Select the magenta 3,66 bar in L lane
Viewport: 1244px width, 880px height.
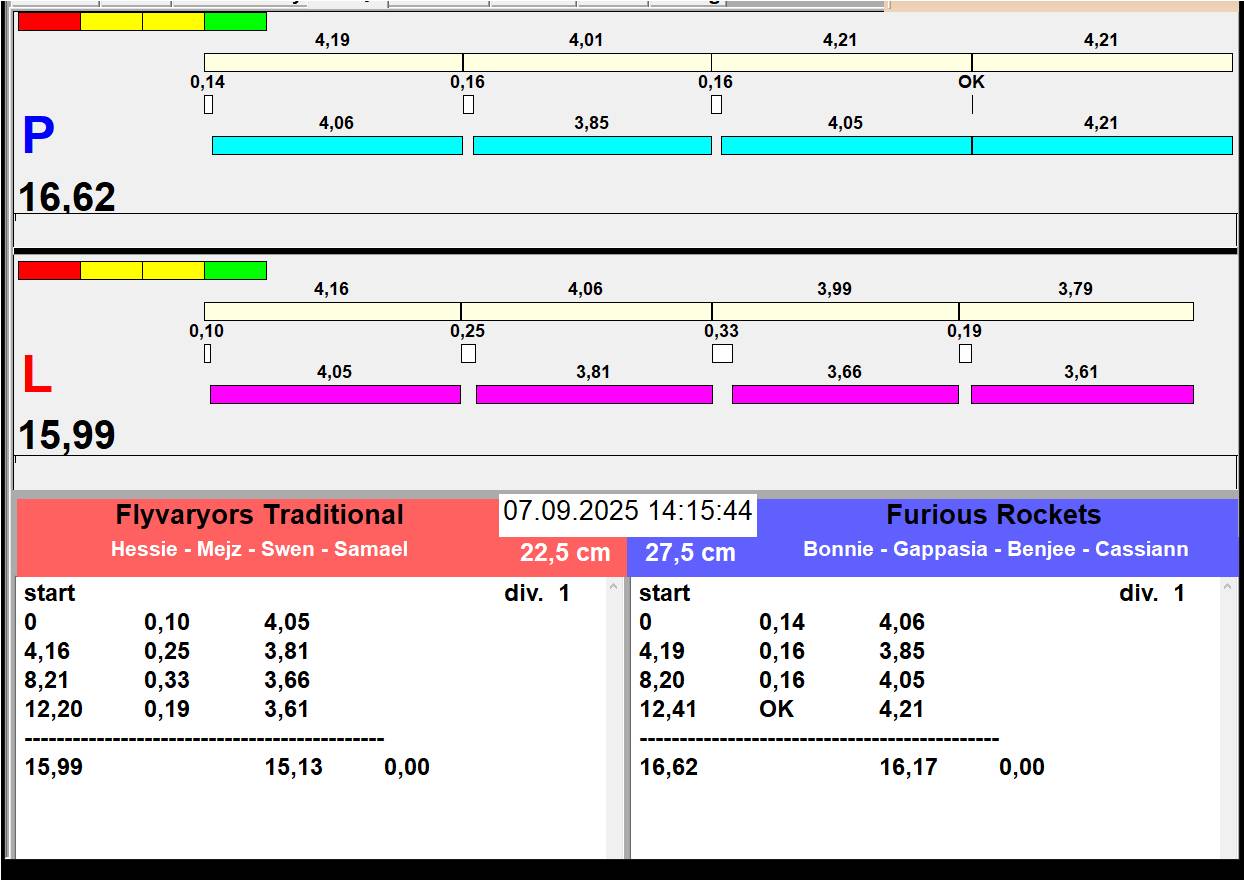click(845, 394)
